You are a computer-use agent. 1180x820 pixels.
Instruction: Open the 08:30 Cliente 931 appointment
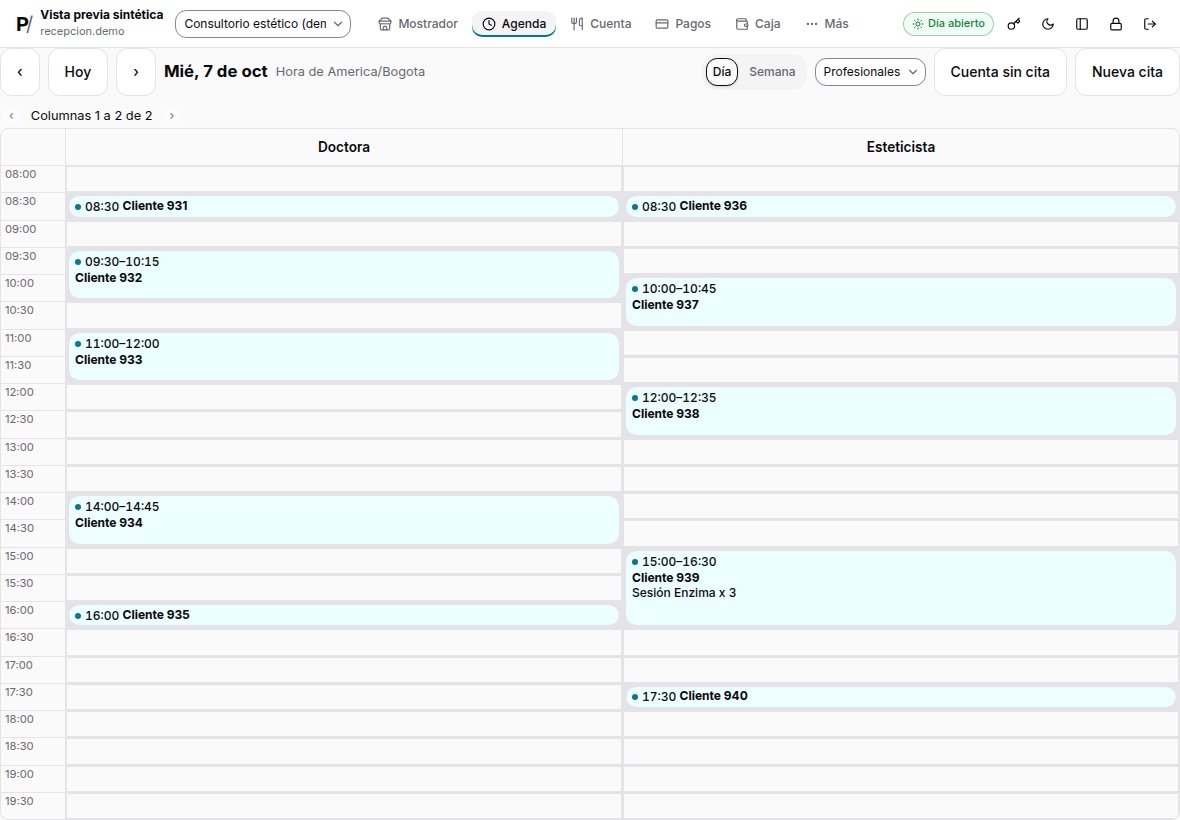(x=344, y=206)
